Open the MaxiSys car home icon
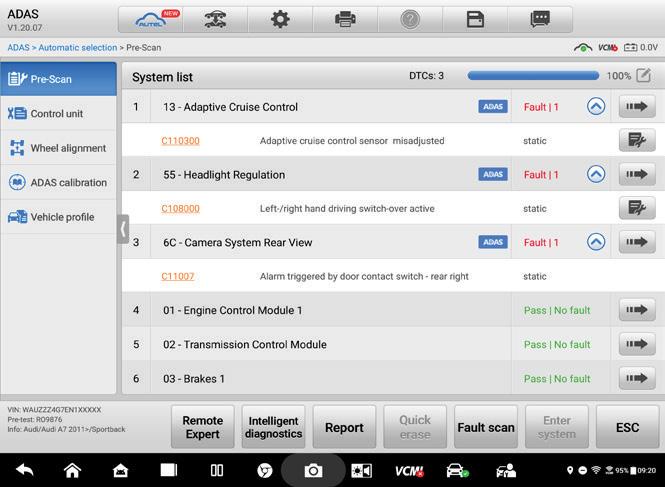Viewport: 665px width, 487px height. click(x=120, y=470)
